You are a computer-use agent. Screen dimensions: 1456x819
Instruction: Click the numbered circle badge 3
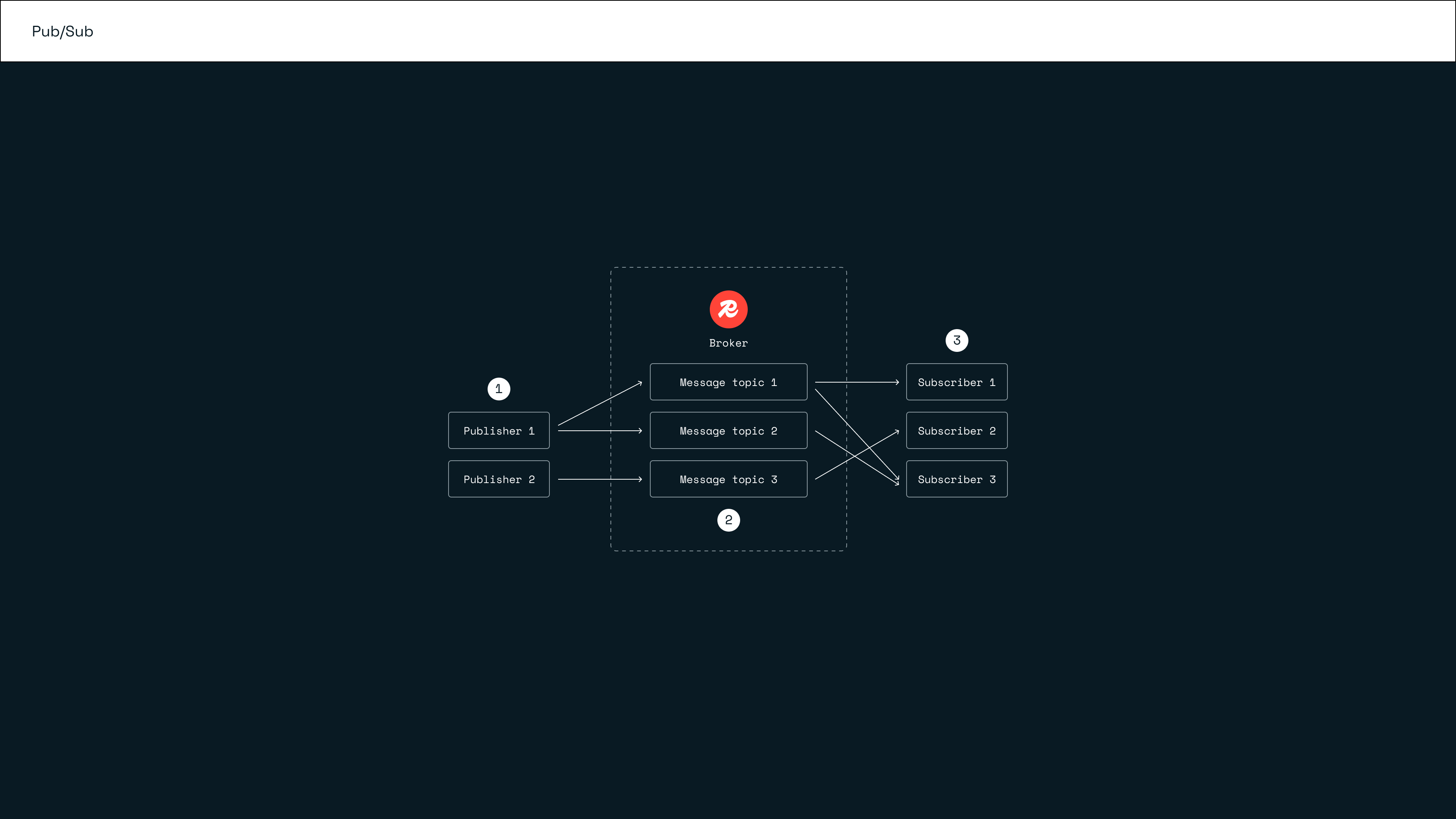pyautogui.click(x=956, y=340)
